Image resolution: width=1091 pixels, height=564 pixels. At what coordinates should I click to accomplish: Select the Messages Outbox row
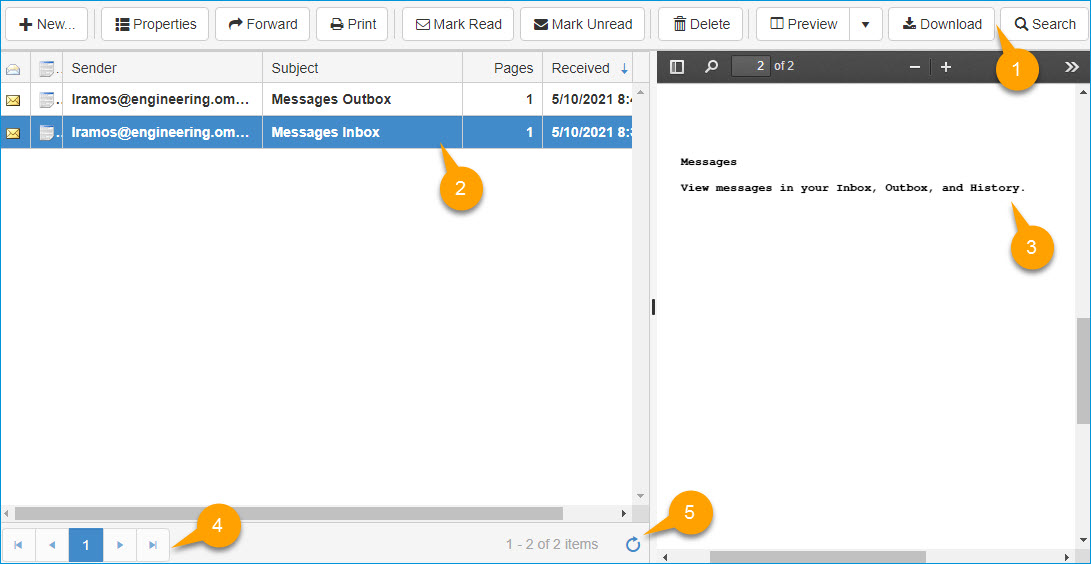pyautogui.click(x=317, y=99)
